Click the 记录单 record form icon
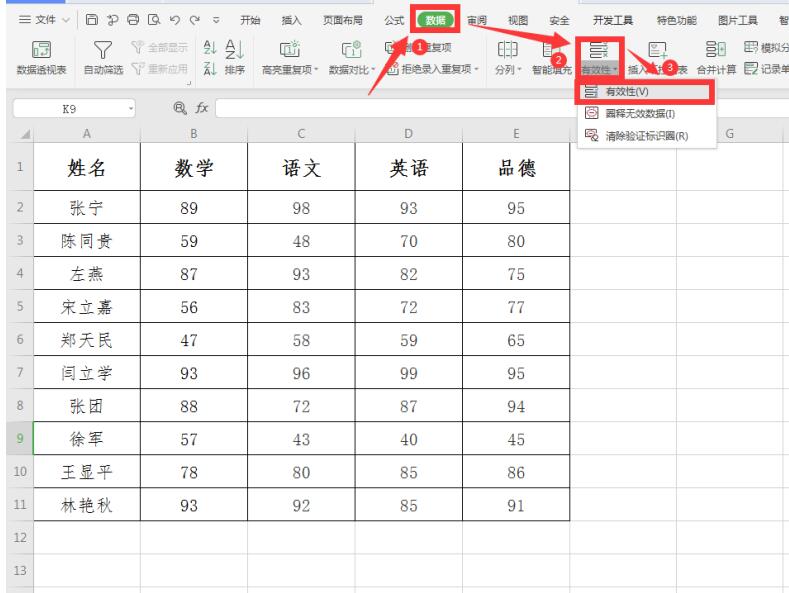This screenshot has width=789, height=593. coord(751,68)
